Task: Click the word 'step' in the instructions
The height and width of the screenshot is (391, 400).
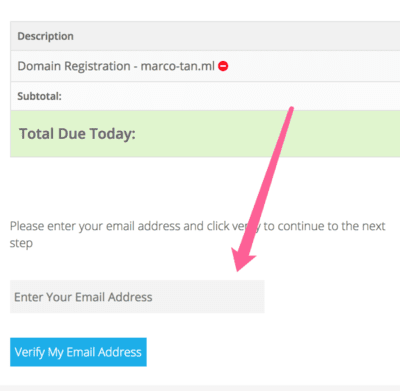Action: tap(21, 243)
